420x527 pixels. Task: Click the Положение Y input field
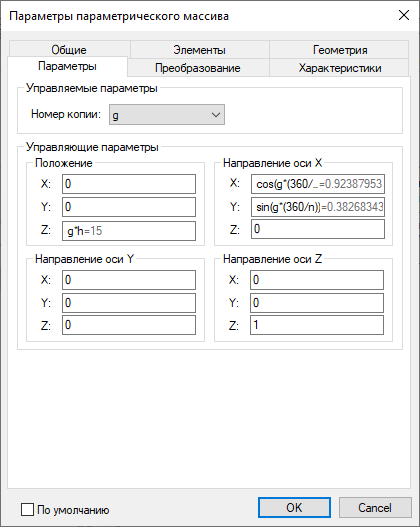click(x=129, y=207)
